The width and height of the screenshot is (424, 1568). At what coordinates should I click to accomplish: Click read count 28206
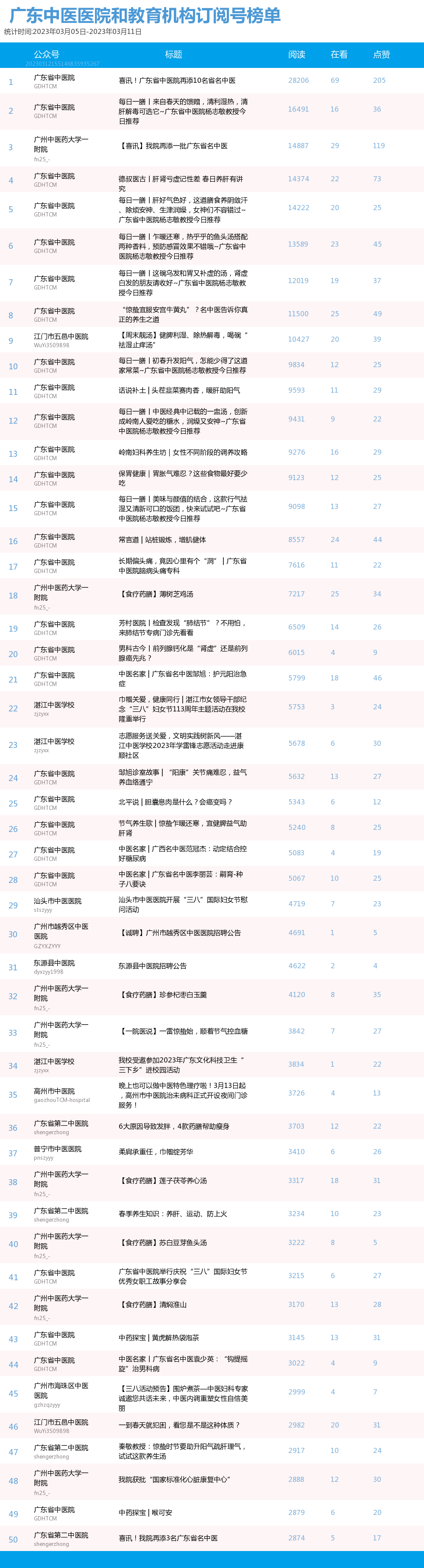point(298,80)
